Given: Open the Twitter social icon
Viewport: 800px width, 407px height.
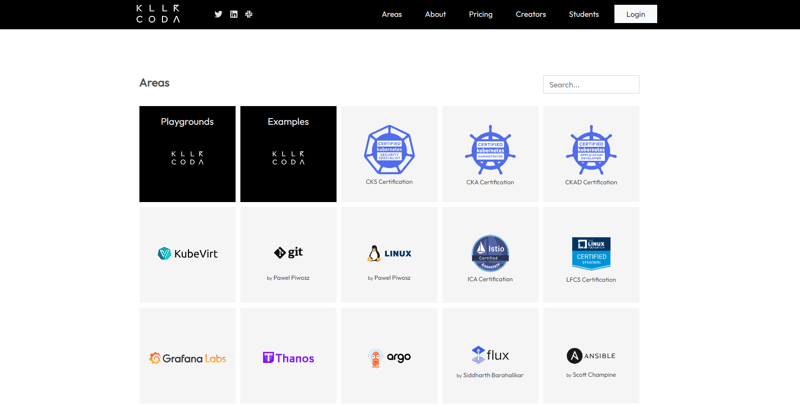Looking at the screenshot, I should 218,14.
